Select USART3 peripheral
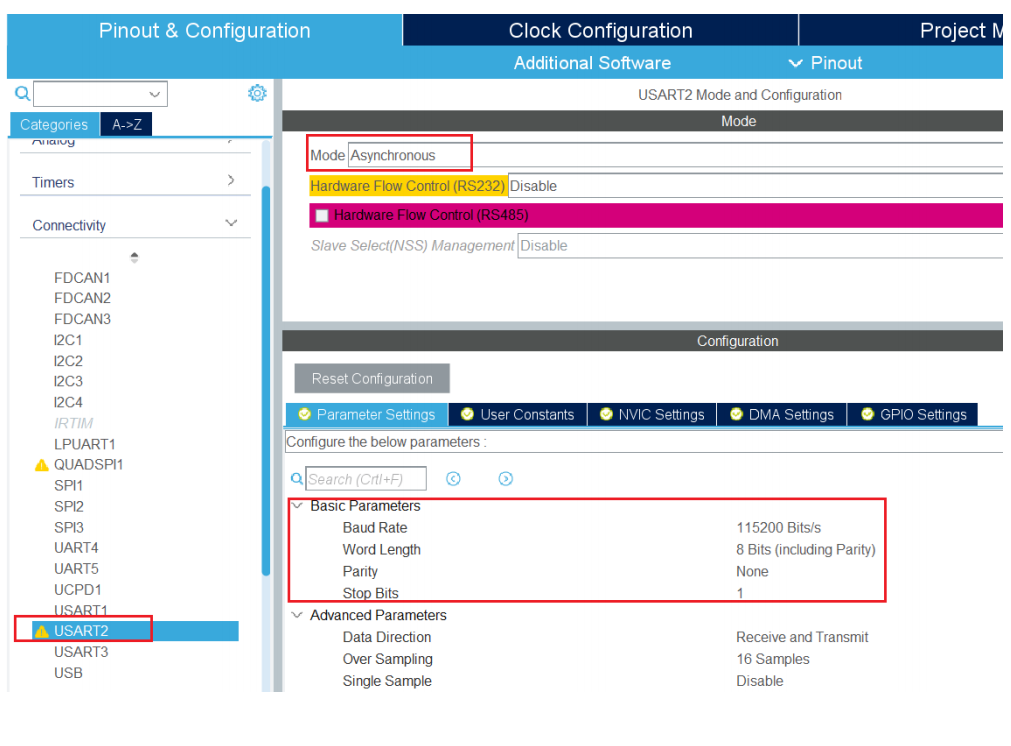Viewport: 1011px width, 746px height. pos(81,652)
